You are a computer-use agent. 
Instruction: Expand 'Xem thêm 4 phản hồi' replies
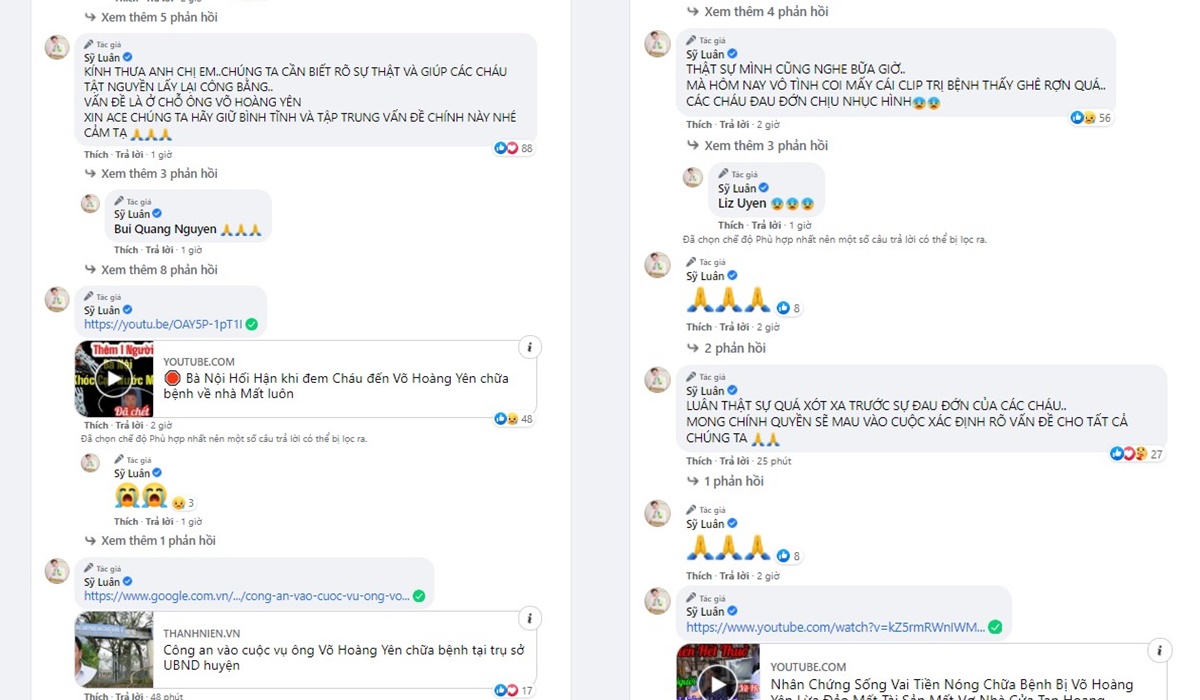pyautogui.click(x=759, y=12)
